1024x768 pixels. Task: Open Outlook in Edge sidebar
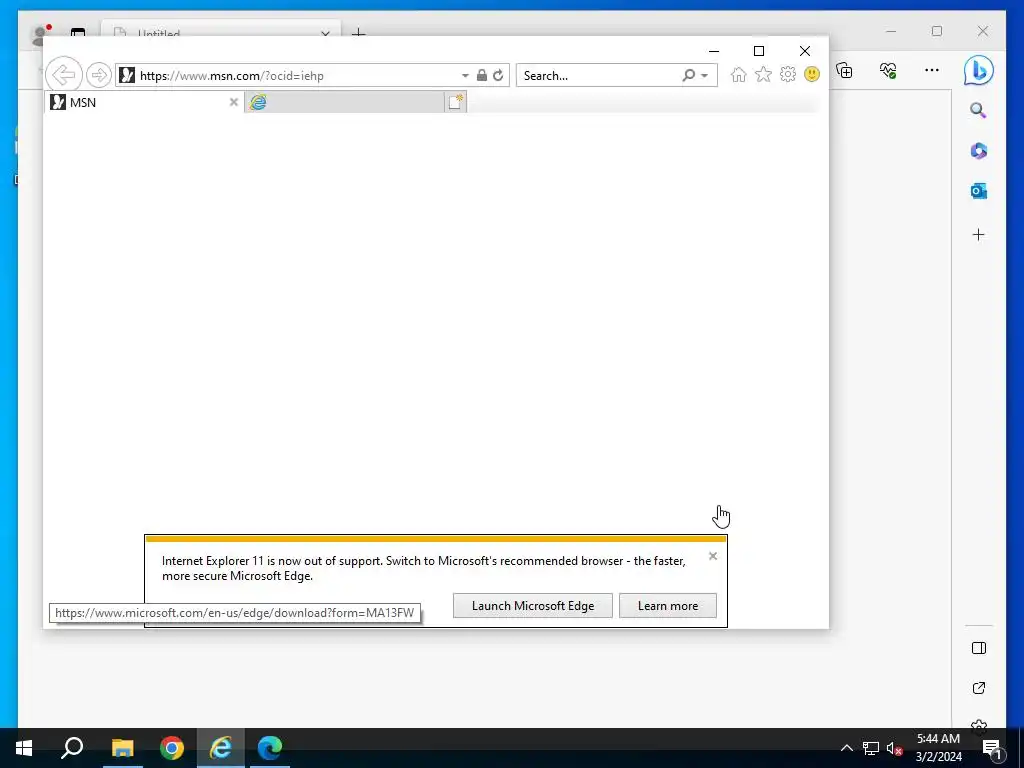(978, 191)
